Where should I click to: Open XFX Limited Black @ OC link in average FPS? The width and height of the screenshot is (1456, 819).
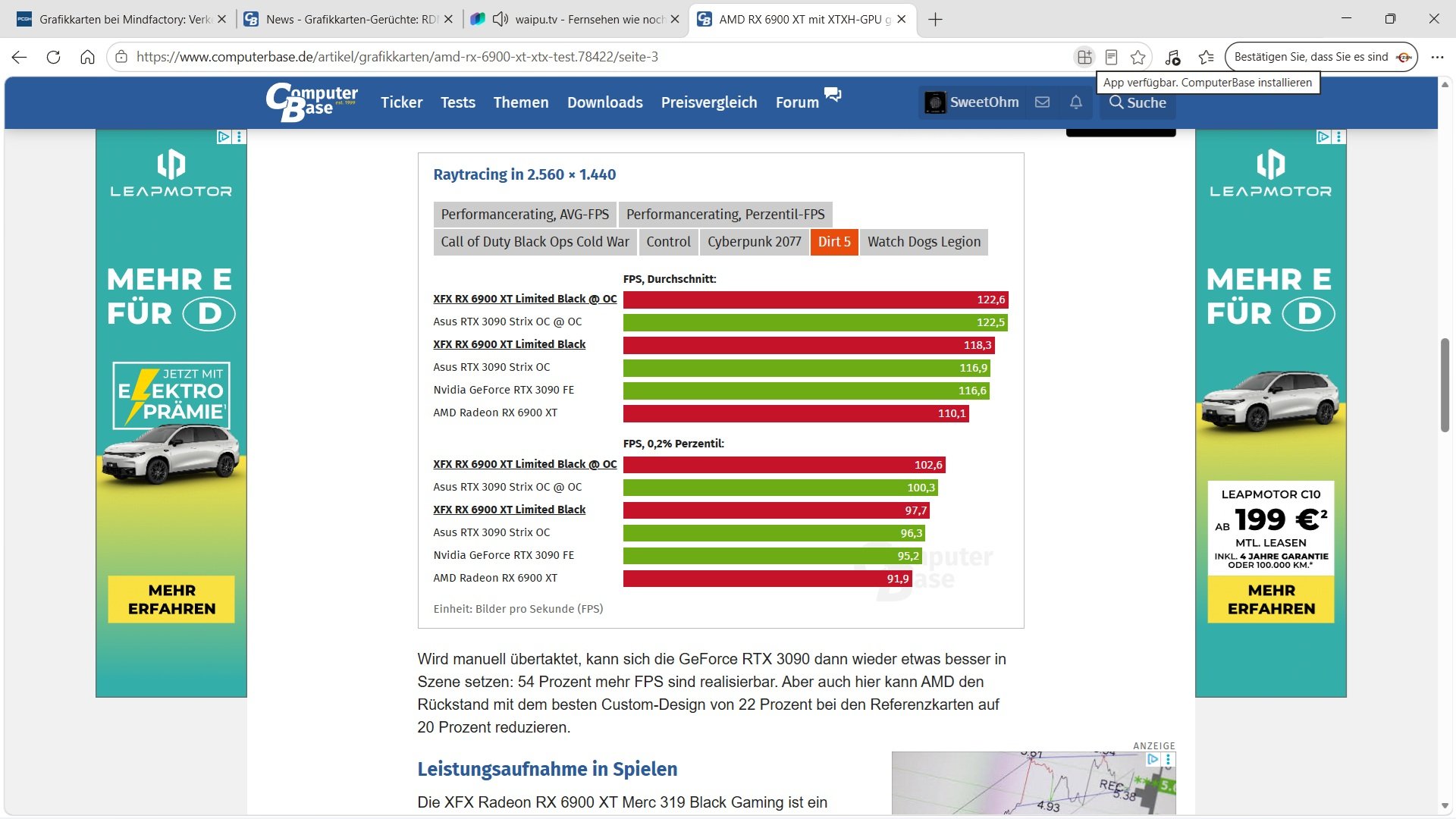(525, 299)
